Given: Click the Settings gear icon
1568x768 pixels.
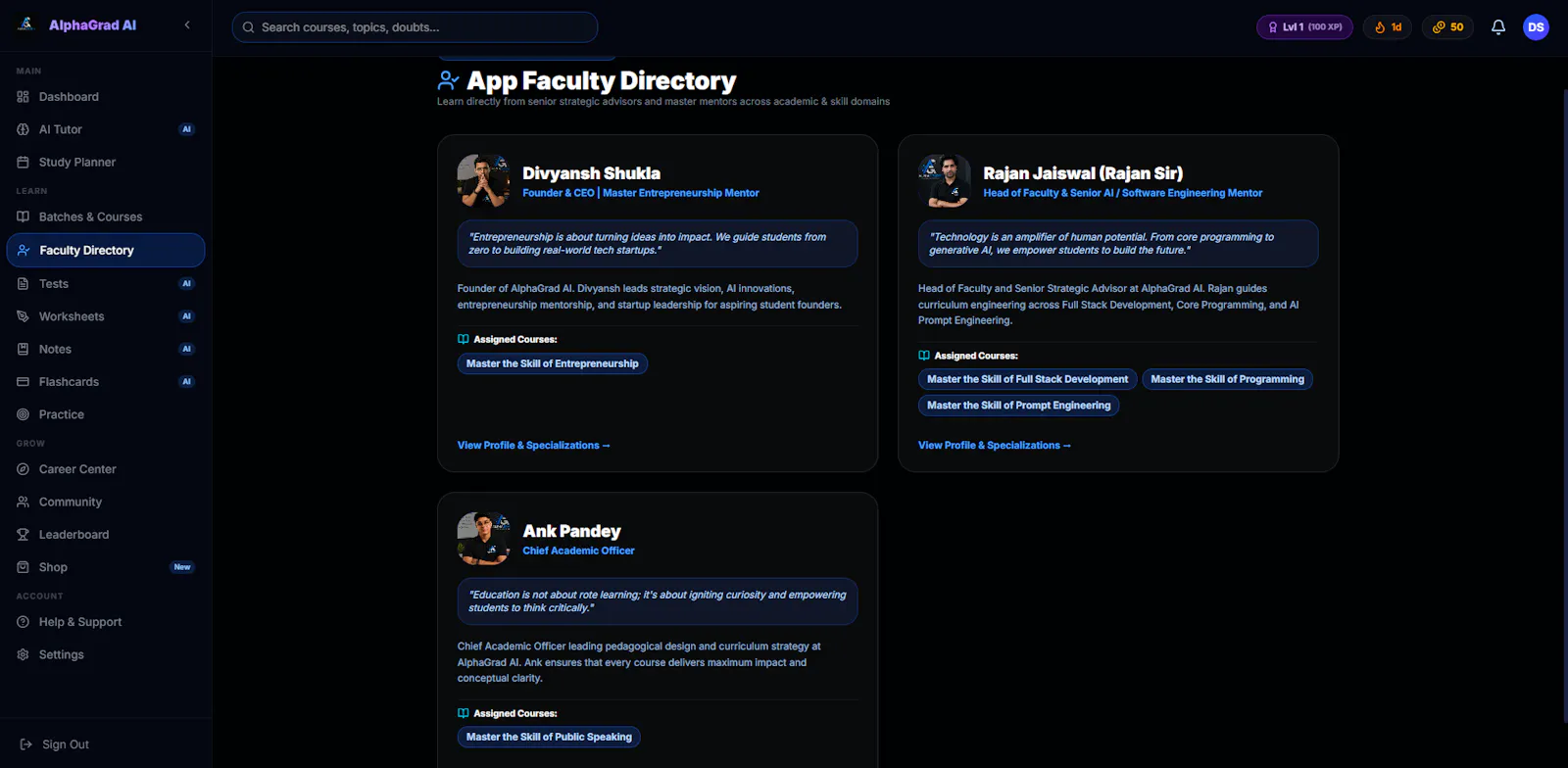Looking at the screenshot, I should pos(23,654).
